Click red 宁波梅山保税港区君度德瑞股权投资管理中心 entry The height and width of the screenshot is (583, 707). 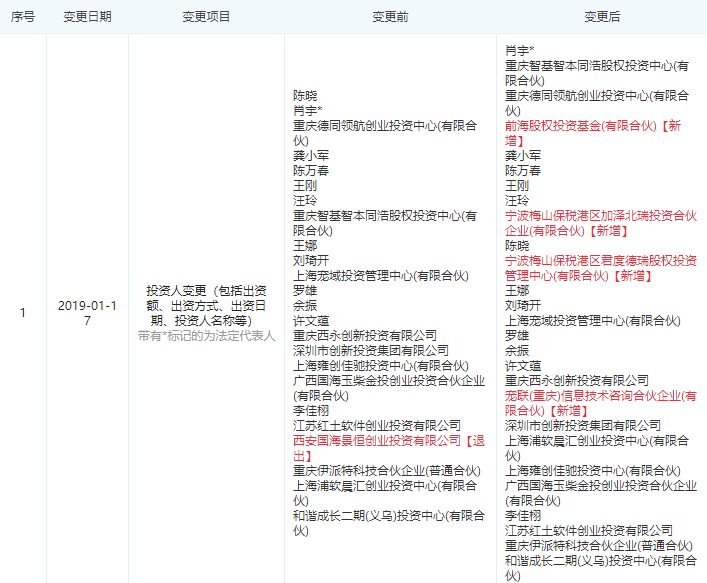[x=601, y=268]
